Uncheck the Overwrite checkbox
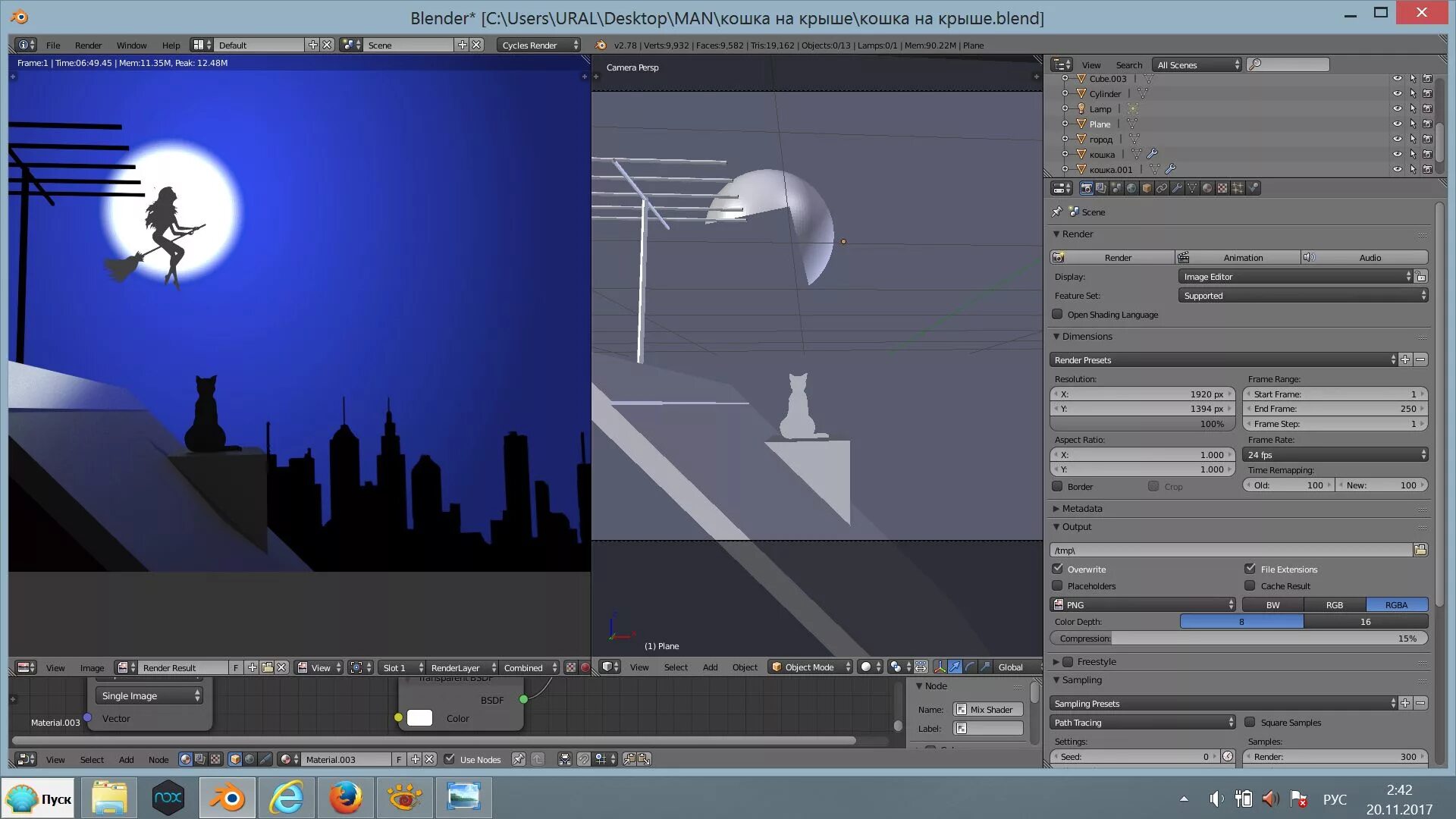Image resolution: width=1456 pixels, height=819 pixels. (1057, 569)
